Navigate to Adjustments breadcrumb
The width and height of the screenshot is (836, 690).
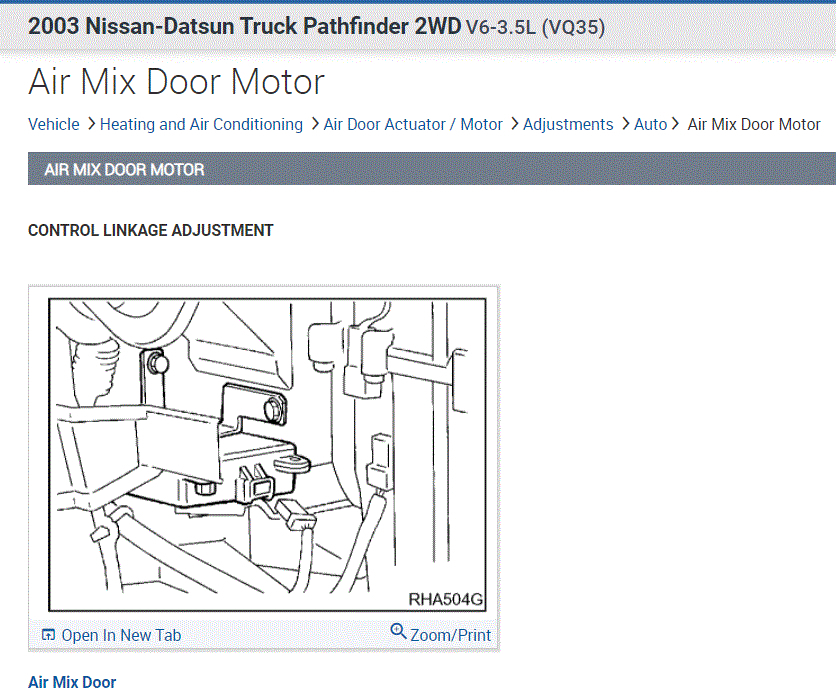coord(568,124)
